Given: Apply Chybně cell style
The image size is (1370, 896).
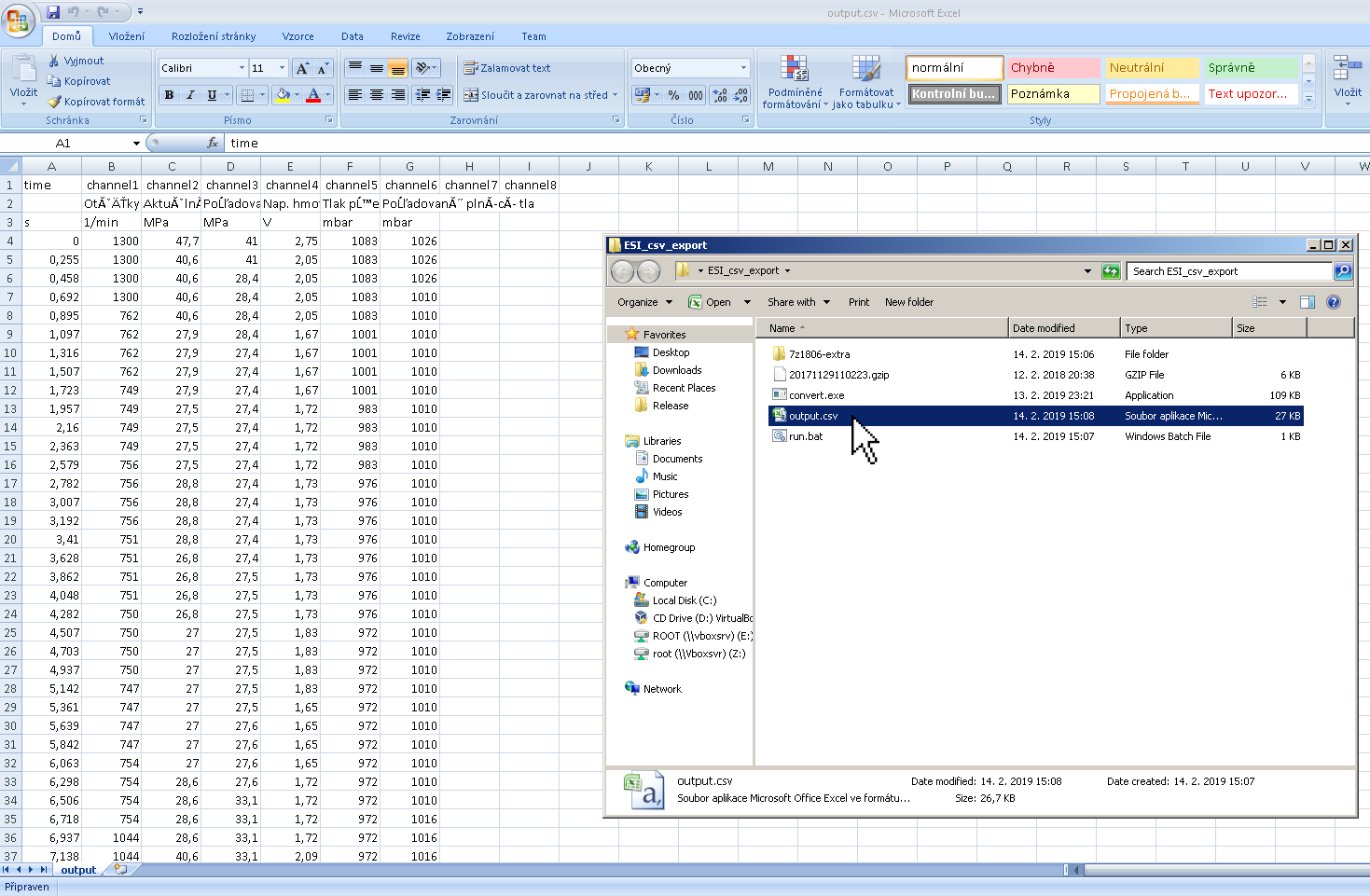Looking at the screenshot, I should 1053,68.
